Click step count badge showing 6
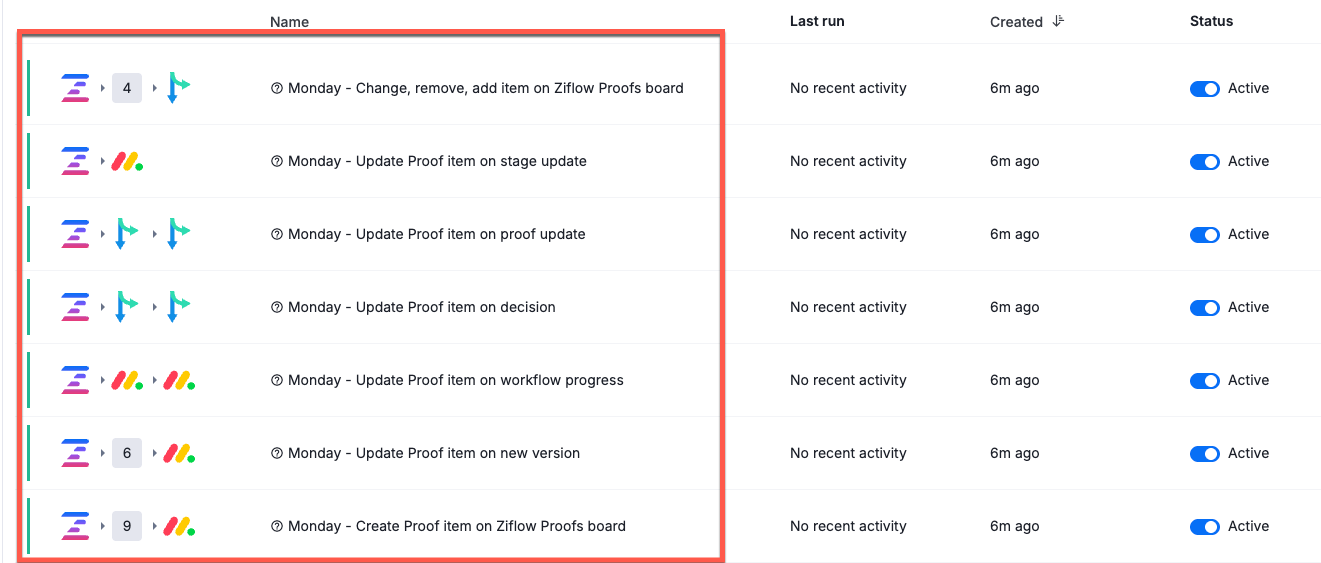This screenshot has height=563, width=1321. (127, 453)
